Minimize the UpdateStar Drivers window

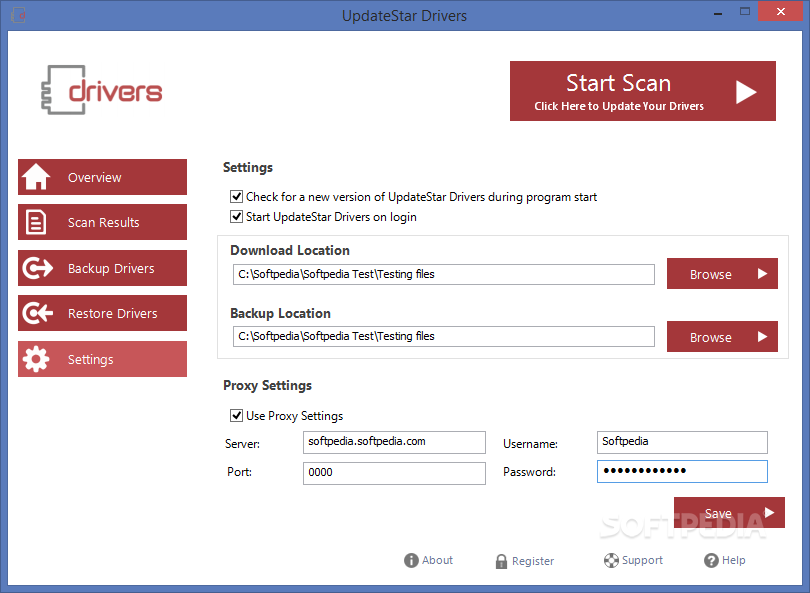(718, 14)
